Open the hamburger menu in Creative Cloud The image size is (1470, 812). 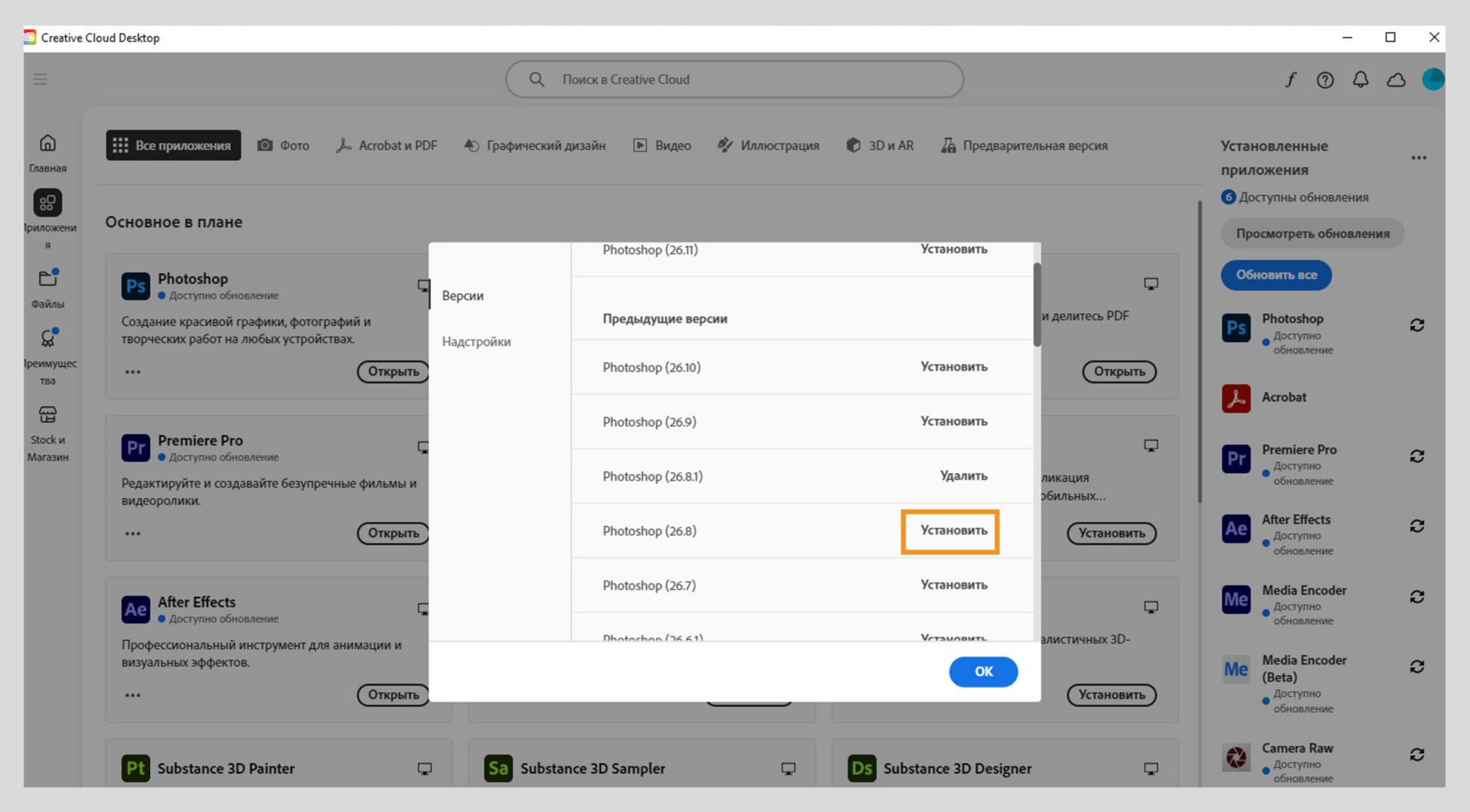pos(40,79)
